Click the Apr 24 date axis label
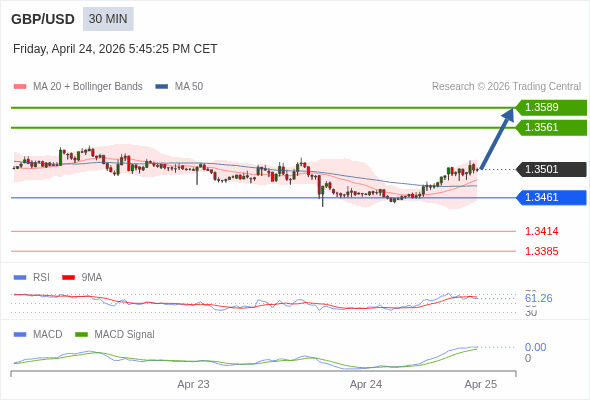 coord(366,384)
